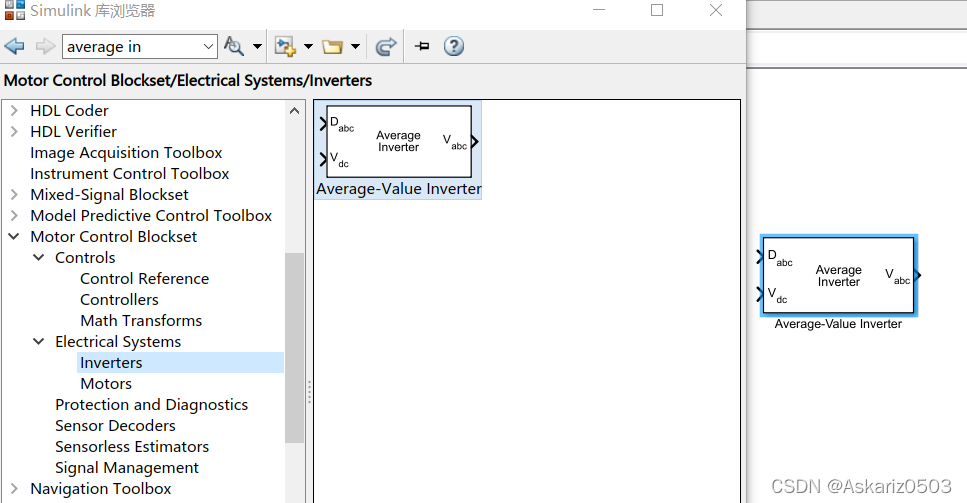The height and width of the screenshot is (503, 967).
Task: Select Math Transforms library
Action: [141, 321]
